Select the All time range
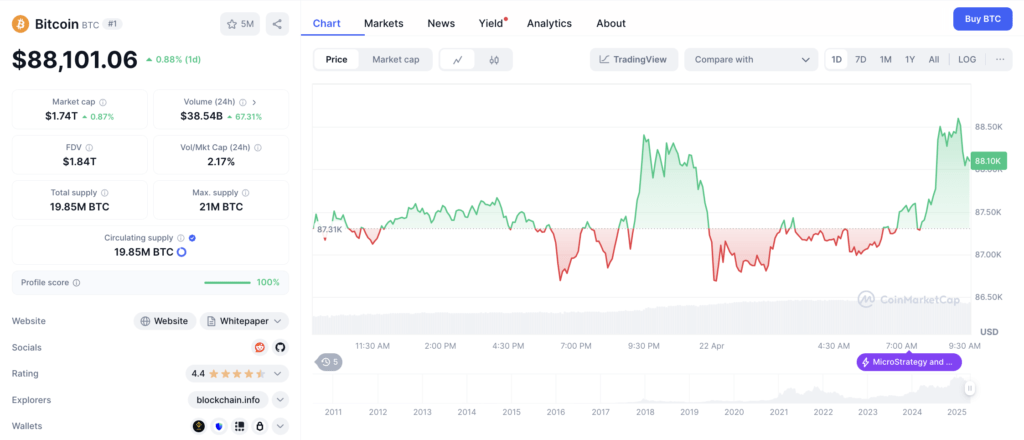Screen dimensions: 1024x440 point(934,59)
